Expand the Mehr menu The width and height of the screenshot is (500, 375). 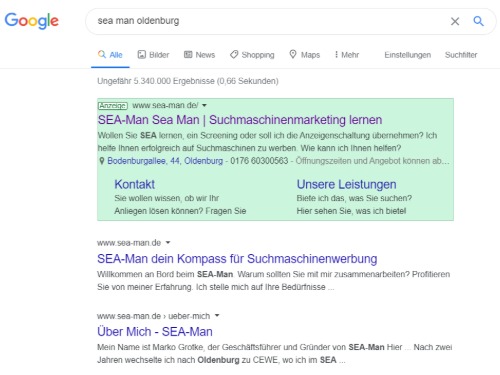347,55
